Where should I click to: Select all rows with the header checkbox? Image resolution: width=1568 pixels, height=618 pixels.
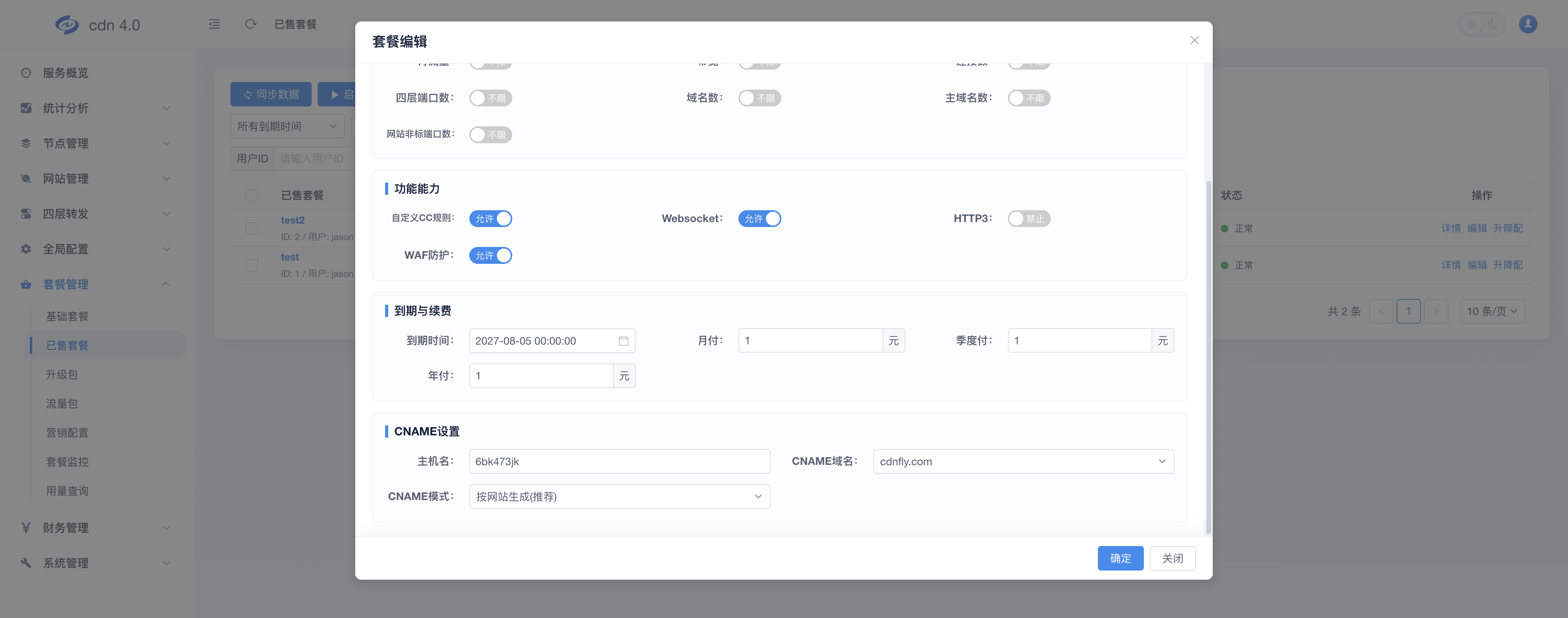click(252, 195)
